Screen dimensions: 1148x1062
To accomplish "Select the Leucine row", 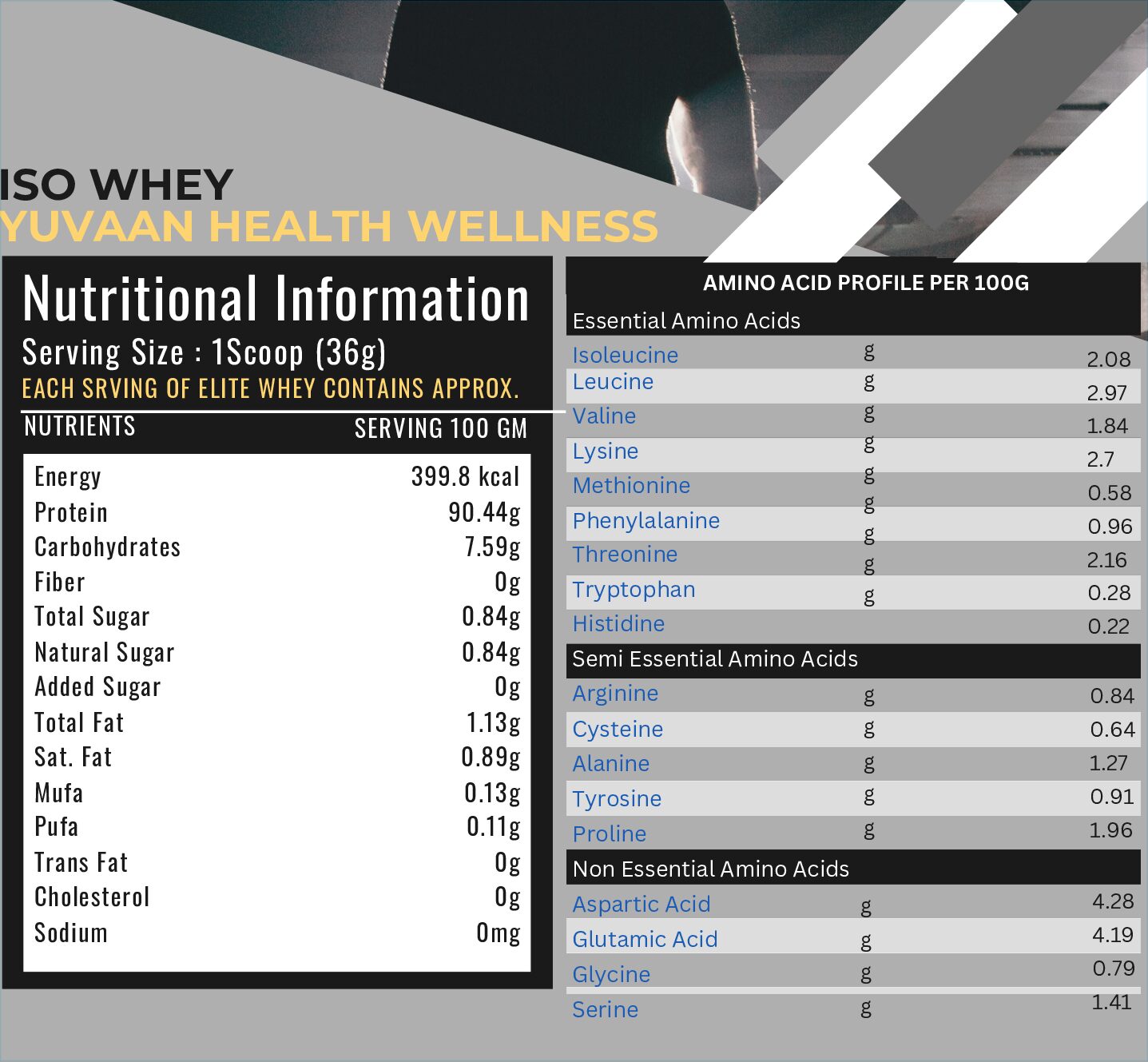I will 852,385.
